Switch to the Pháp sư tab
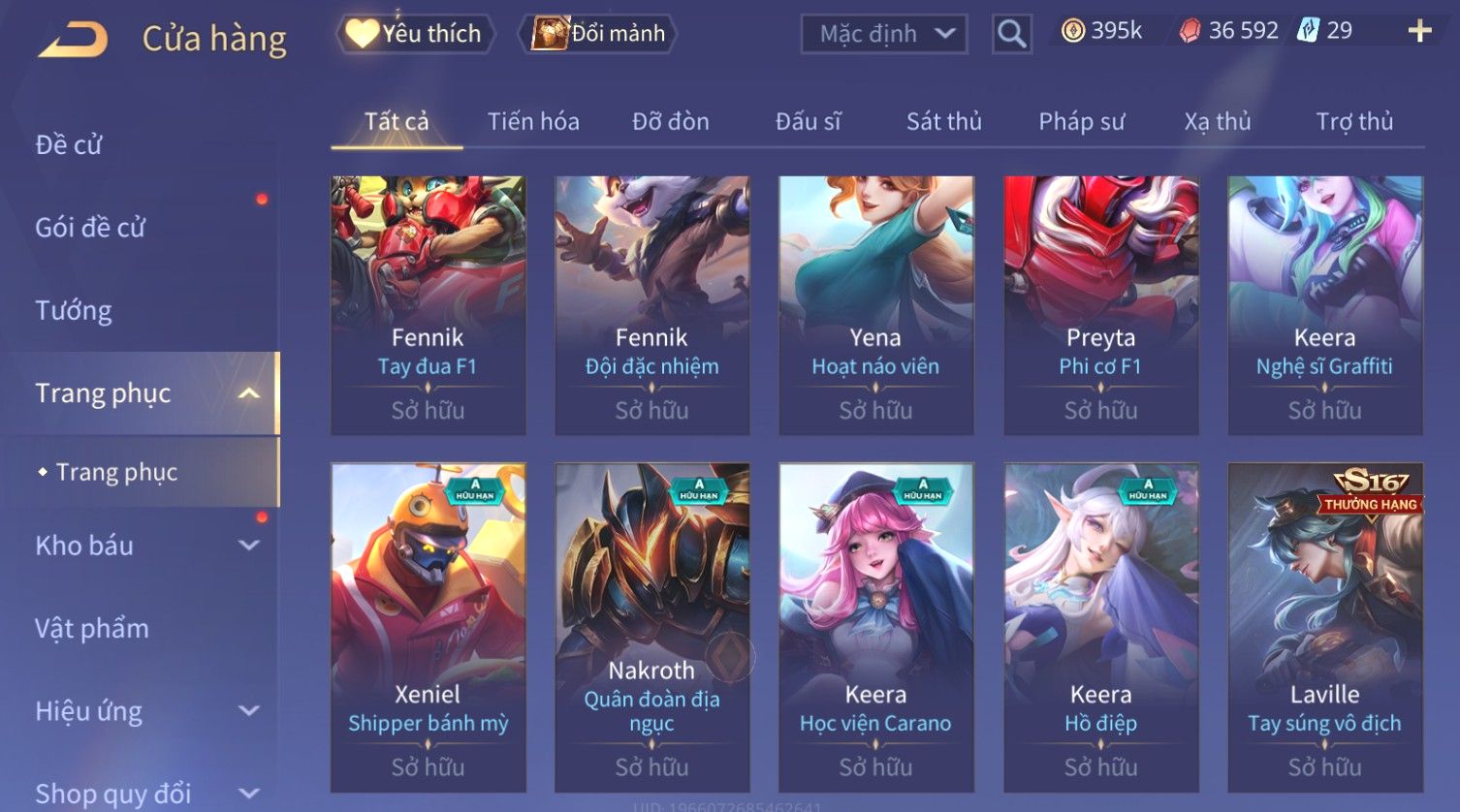The height and width of the screenshot is (812, 1460). point(1081,122)
